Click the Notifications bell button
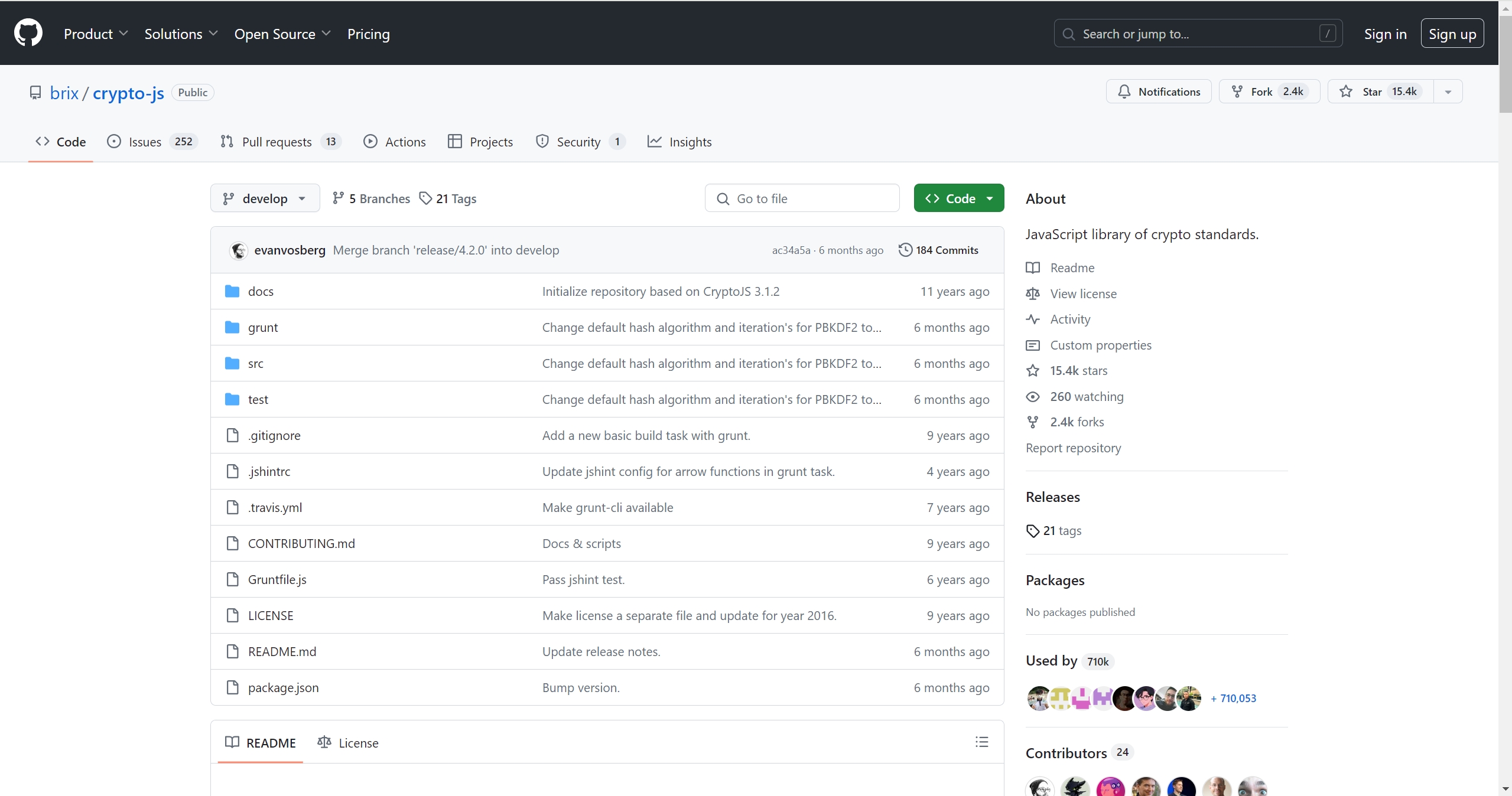This screenshot has height=796, width=1512. point(1158,92)
